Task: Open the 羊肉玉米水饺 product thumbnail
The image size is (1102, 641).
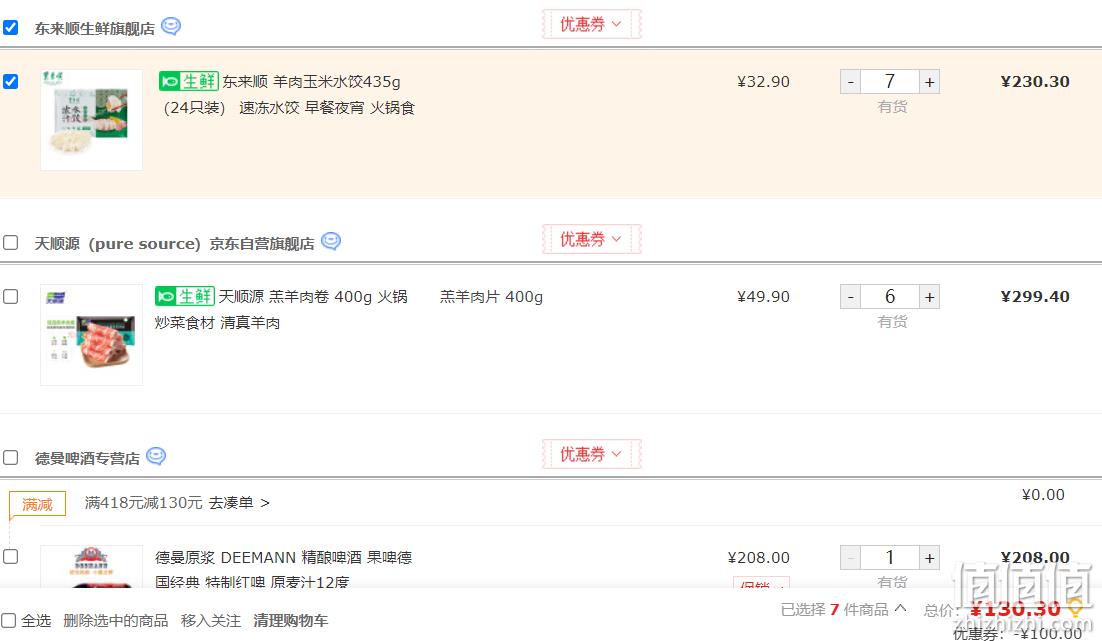Action: pos(91,119)
